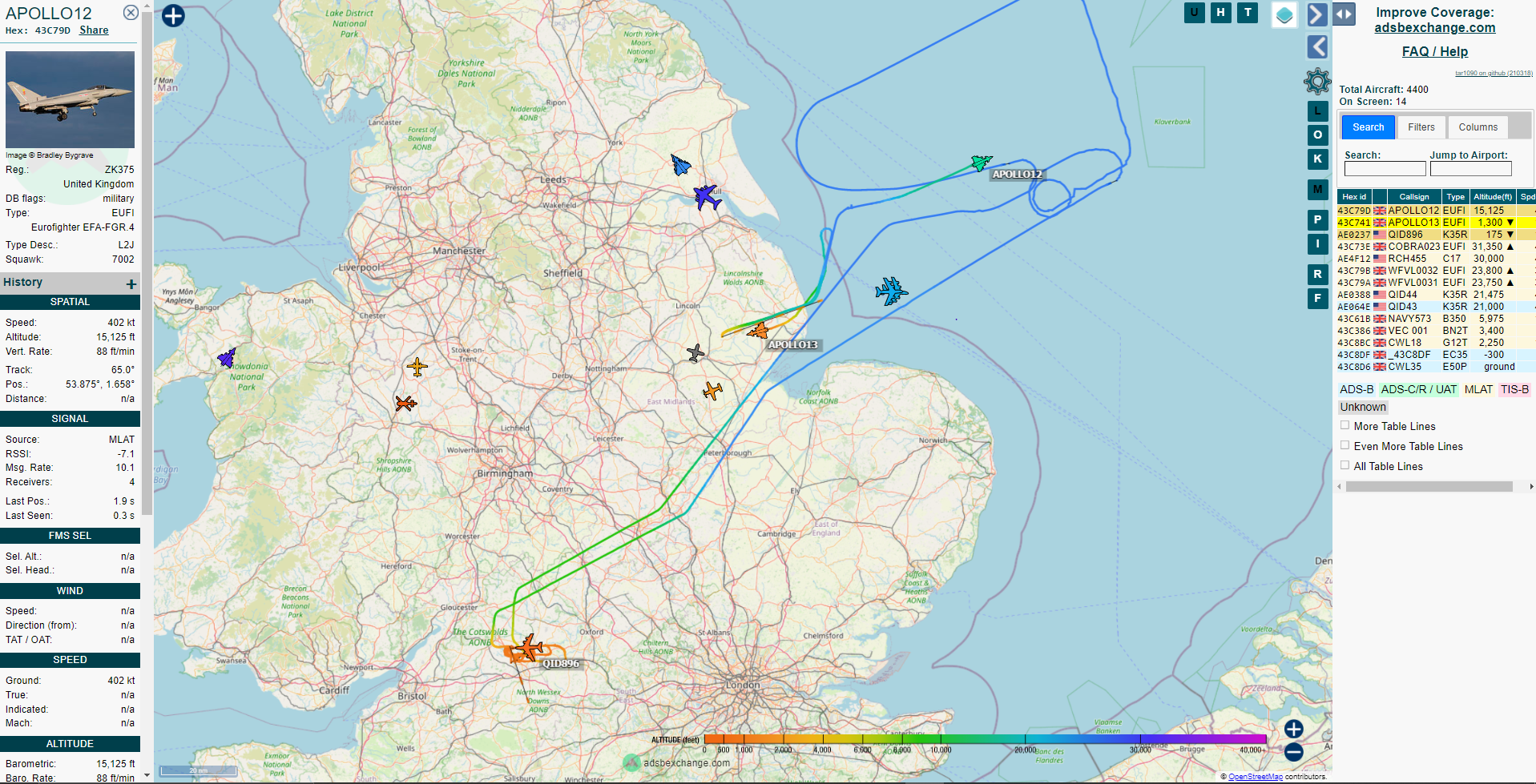Toggle the K map option button
Viewport: 1536px width, 784px height.
pyautogui.click(x=1317, y=159)
